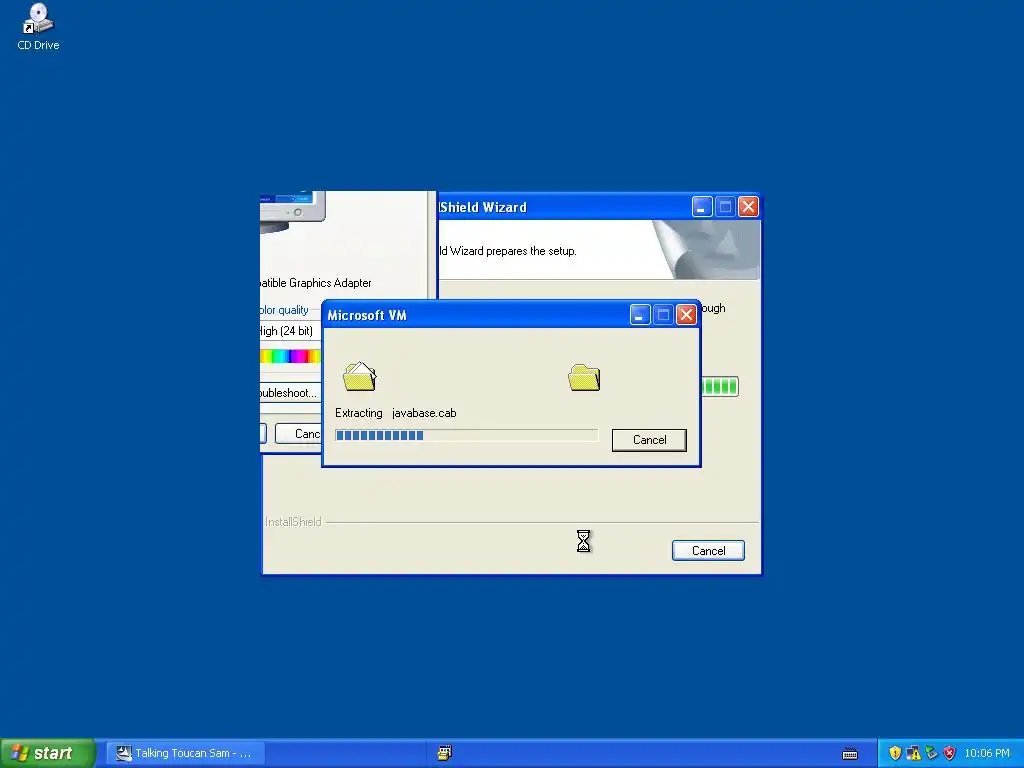Click the network warning tray icon
Screen dimensions: 1024x768
[x=913, y=753]
